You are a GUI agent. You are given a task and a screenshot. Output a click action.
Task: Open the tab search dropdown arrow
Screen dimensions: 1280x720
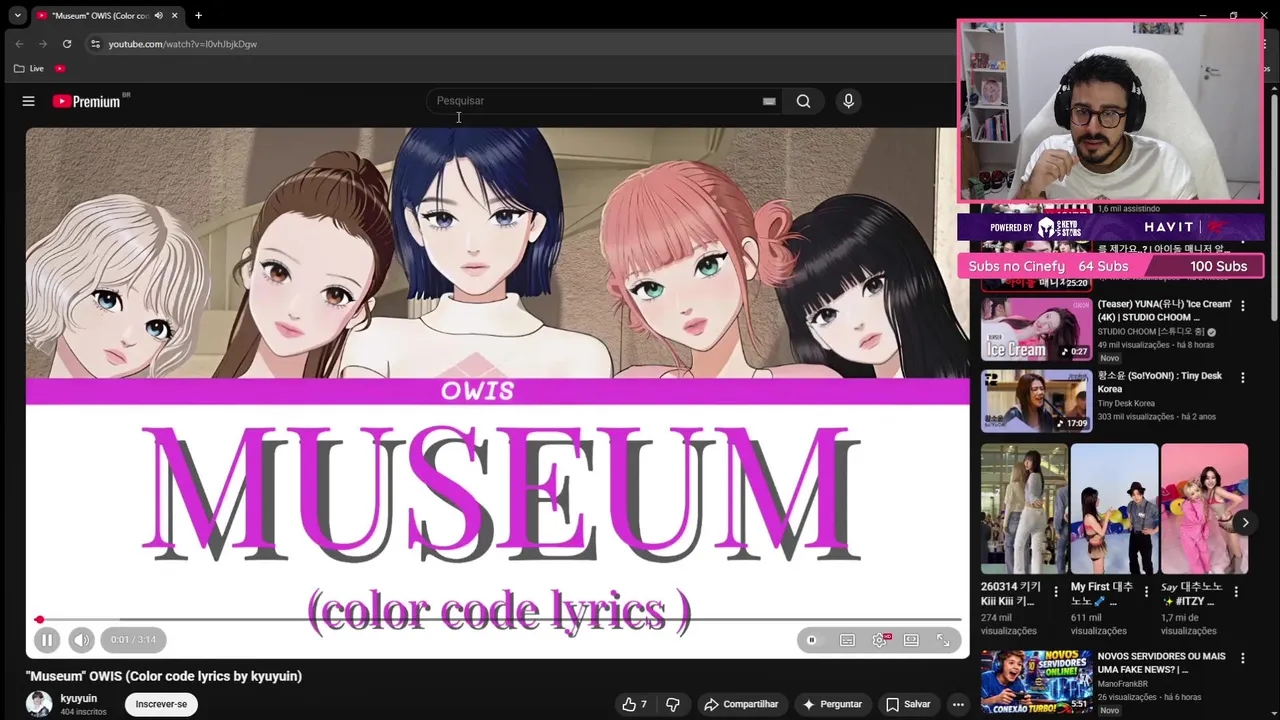17,16
